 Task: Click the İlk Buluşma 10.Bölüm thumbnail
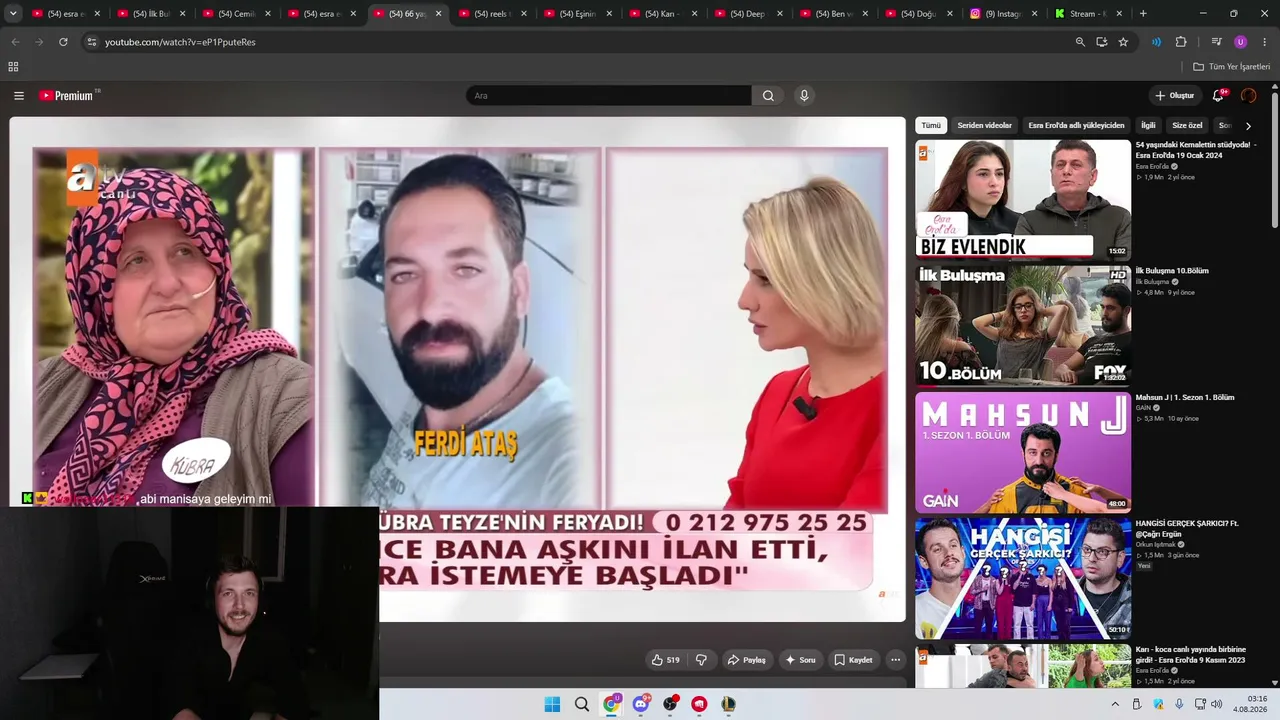point(1023,326)
